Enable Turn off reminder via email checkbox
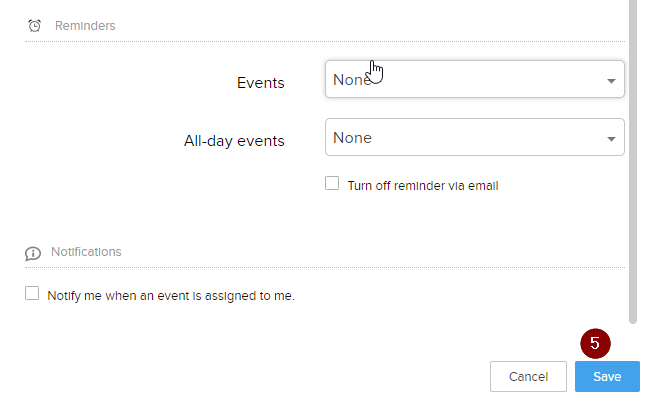Viewport: 659px width, 410px height. tap(333, 184)
